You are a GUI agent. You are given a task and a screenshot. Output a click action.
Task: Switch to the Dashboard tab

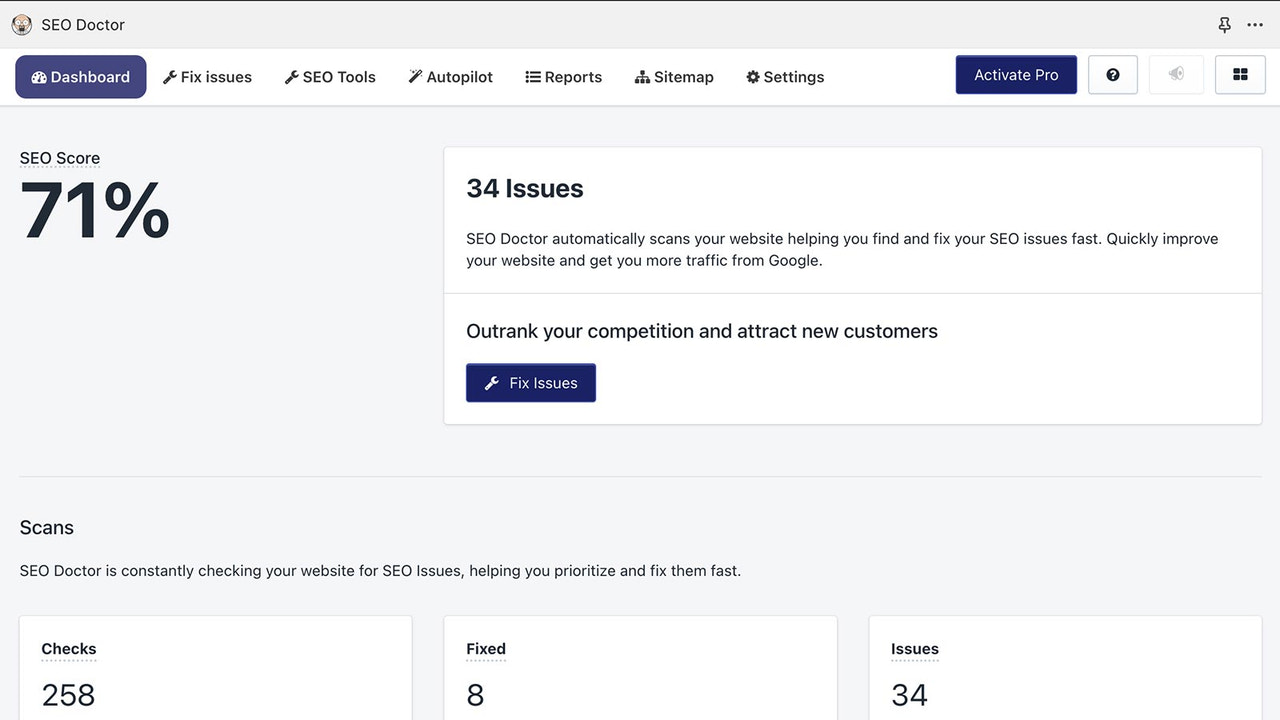pyautogui.click(x=80, y=76)
